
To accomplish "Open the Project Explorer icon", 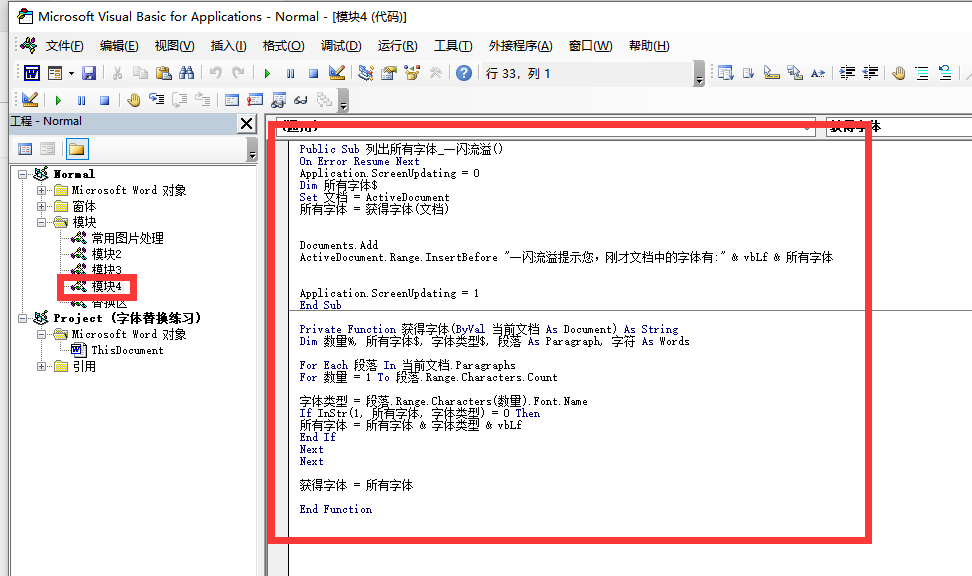I will point(366,73).
